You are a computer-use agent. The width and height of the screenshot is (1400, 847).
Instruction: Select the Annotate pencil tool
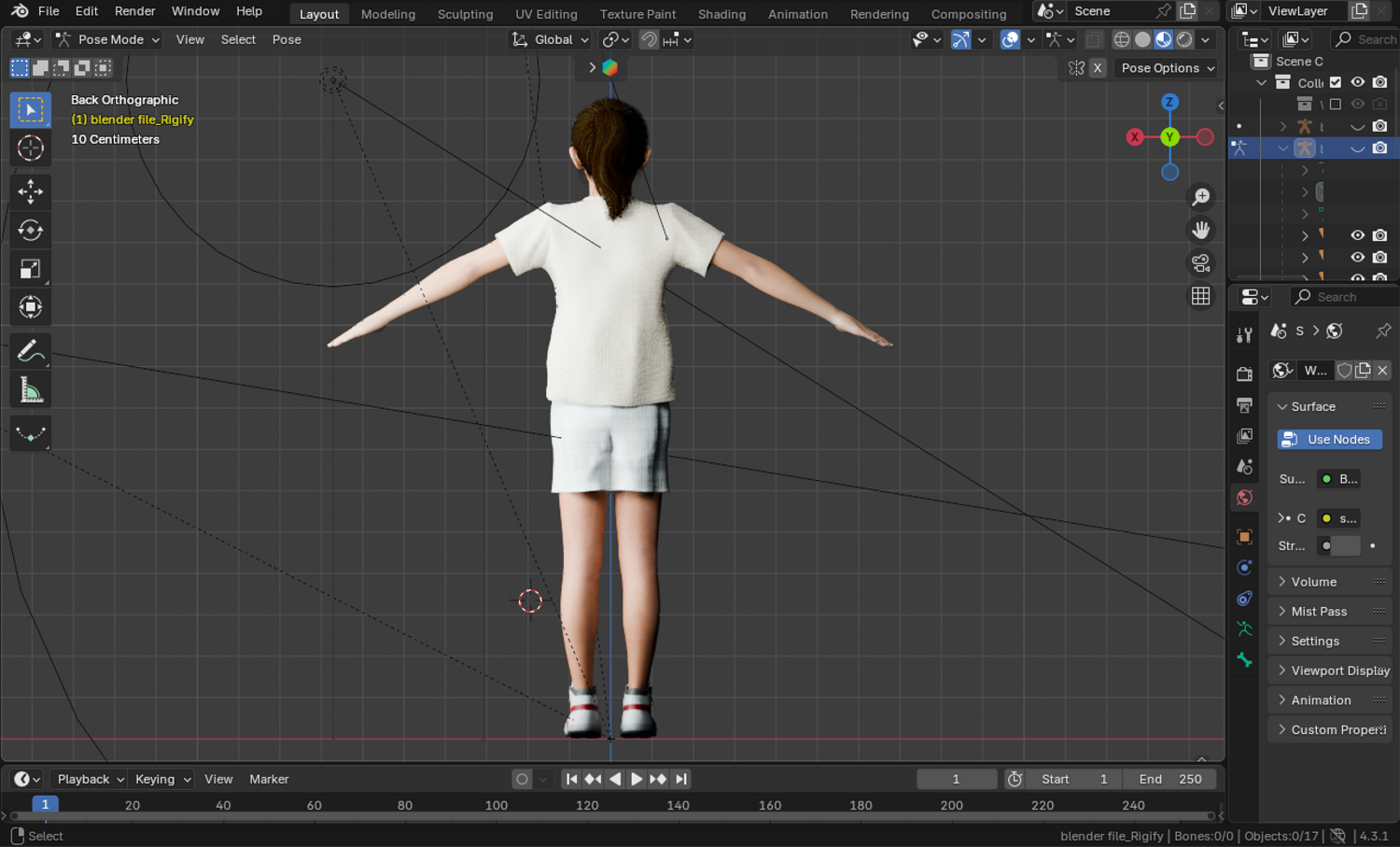30,351
